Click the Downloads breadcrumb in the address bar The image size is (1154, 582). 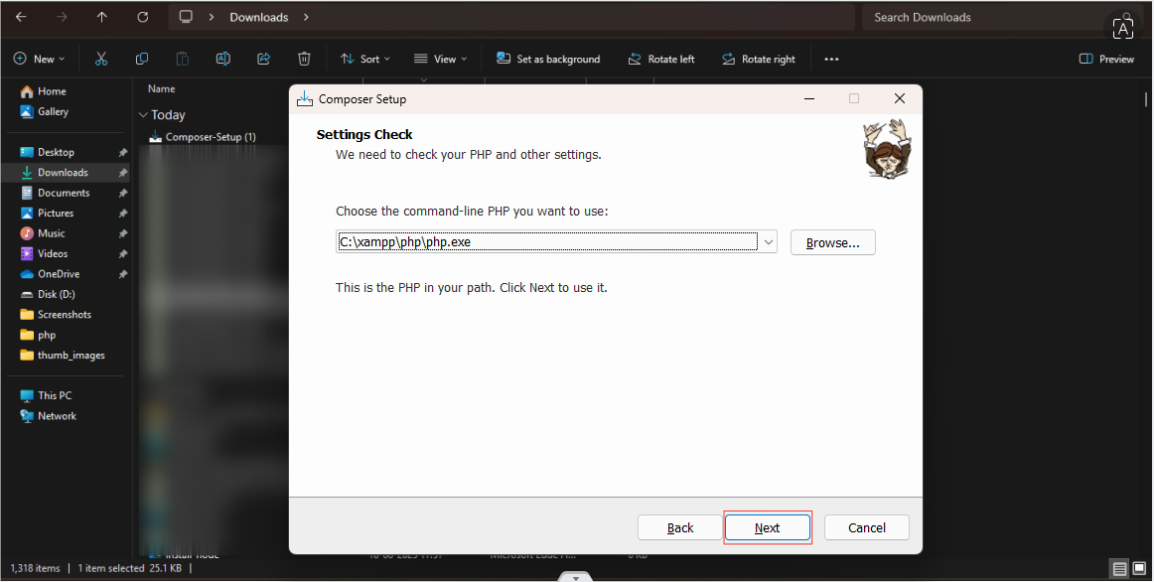(259, 17)
